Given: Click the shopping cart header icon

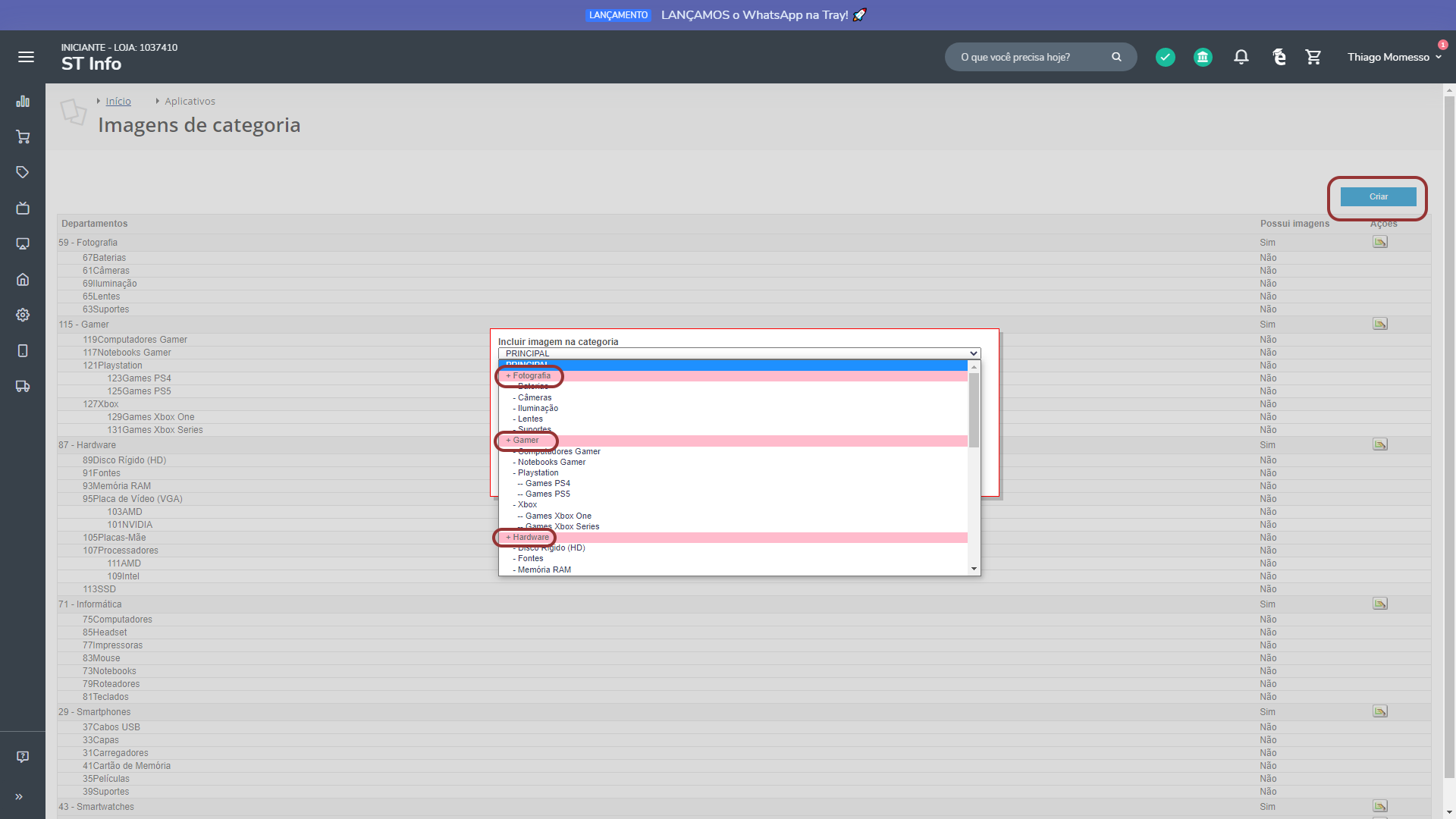Looking at the screenshot, I should [x=1313, y=57].
